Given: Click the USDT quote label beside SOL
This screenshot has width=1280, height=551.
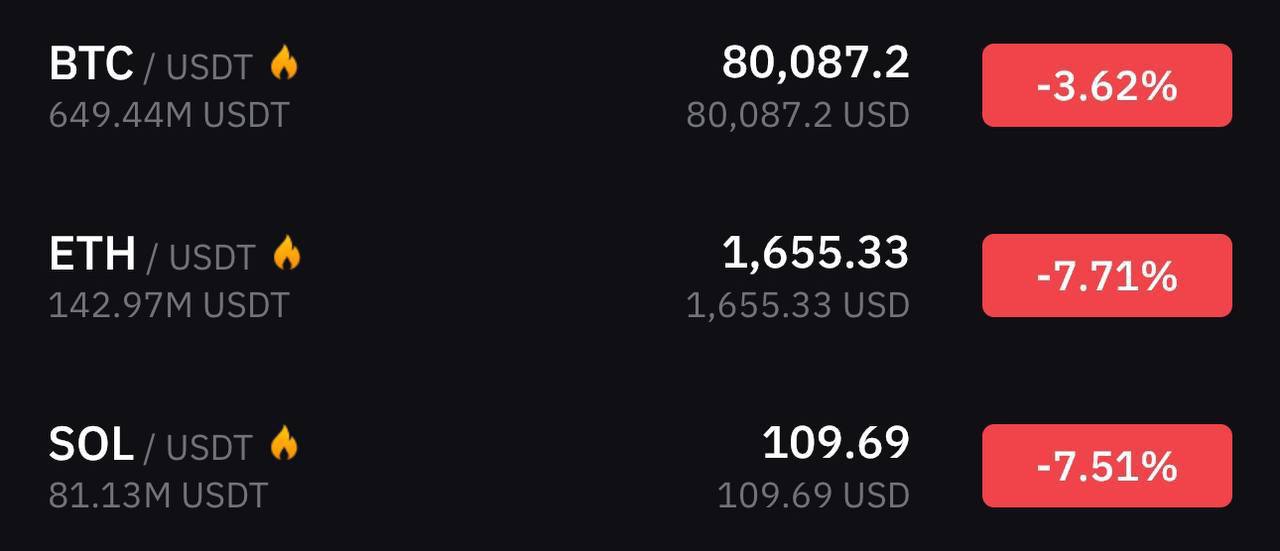Looking at the screenshot, I should coord(209,448).
